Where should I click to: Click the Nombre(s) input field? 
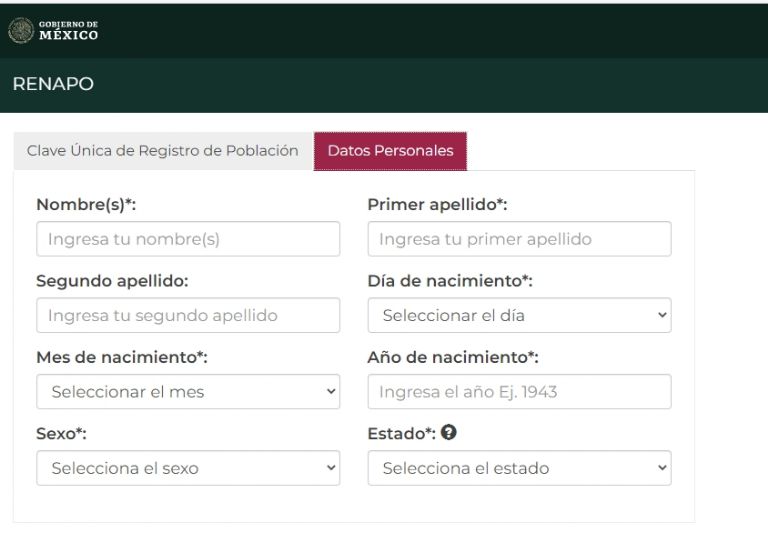point(188,239)
